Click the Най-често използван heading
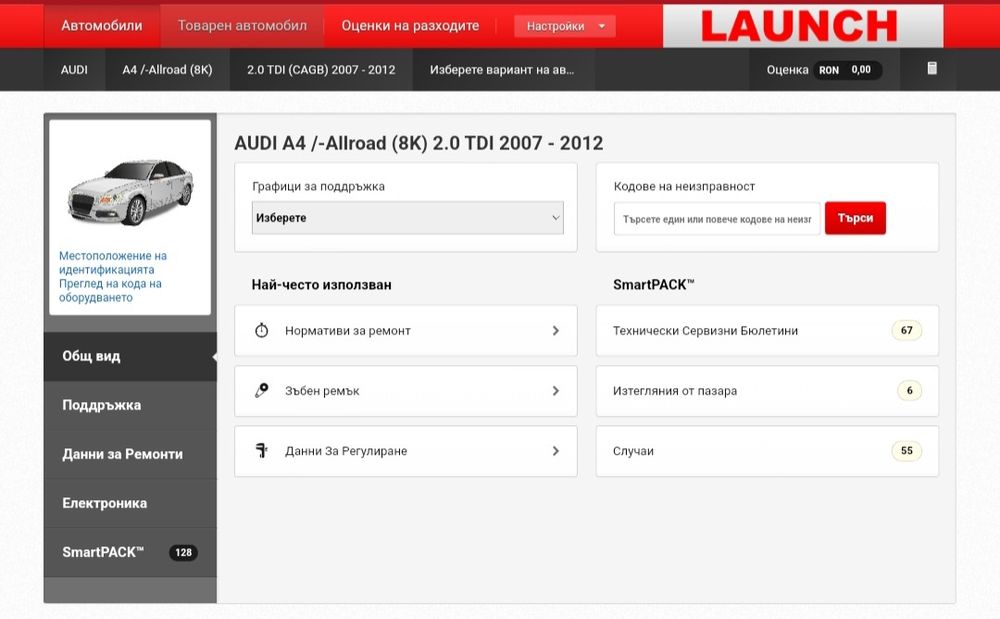 tap(321, 285)
